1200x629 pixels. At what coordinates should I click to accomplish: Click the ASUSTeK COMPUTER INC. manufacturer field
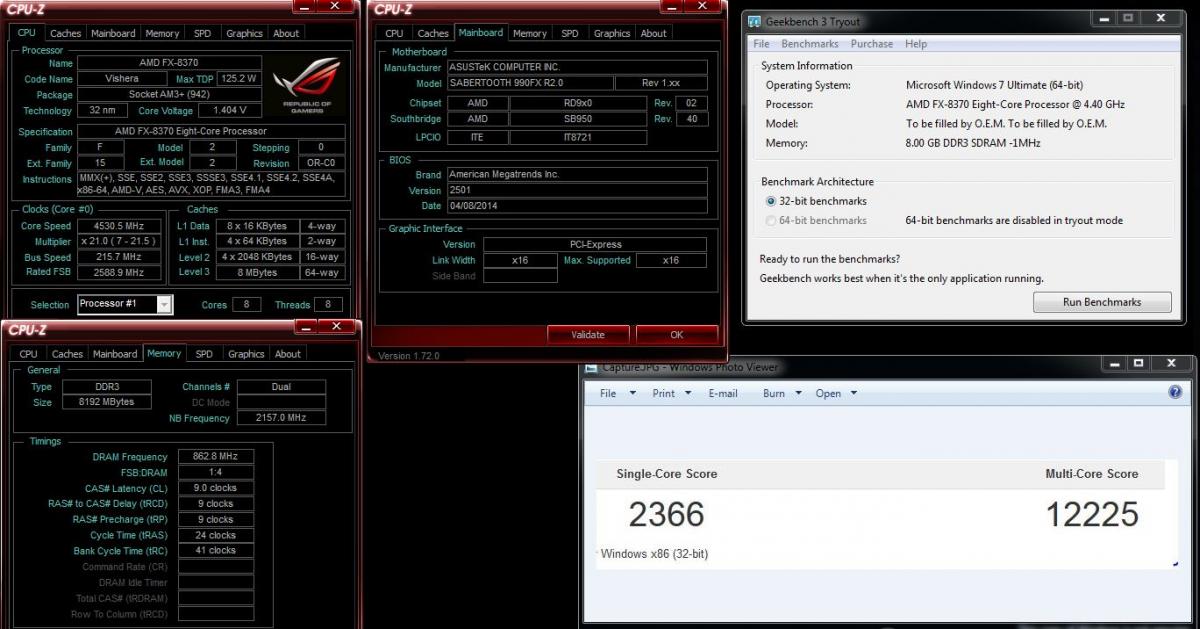tap(577, 67)
